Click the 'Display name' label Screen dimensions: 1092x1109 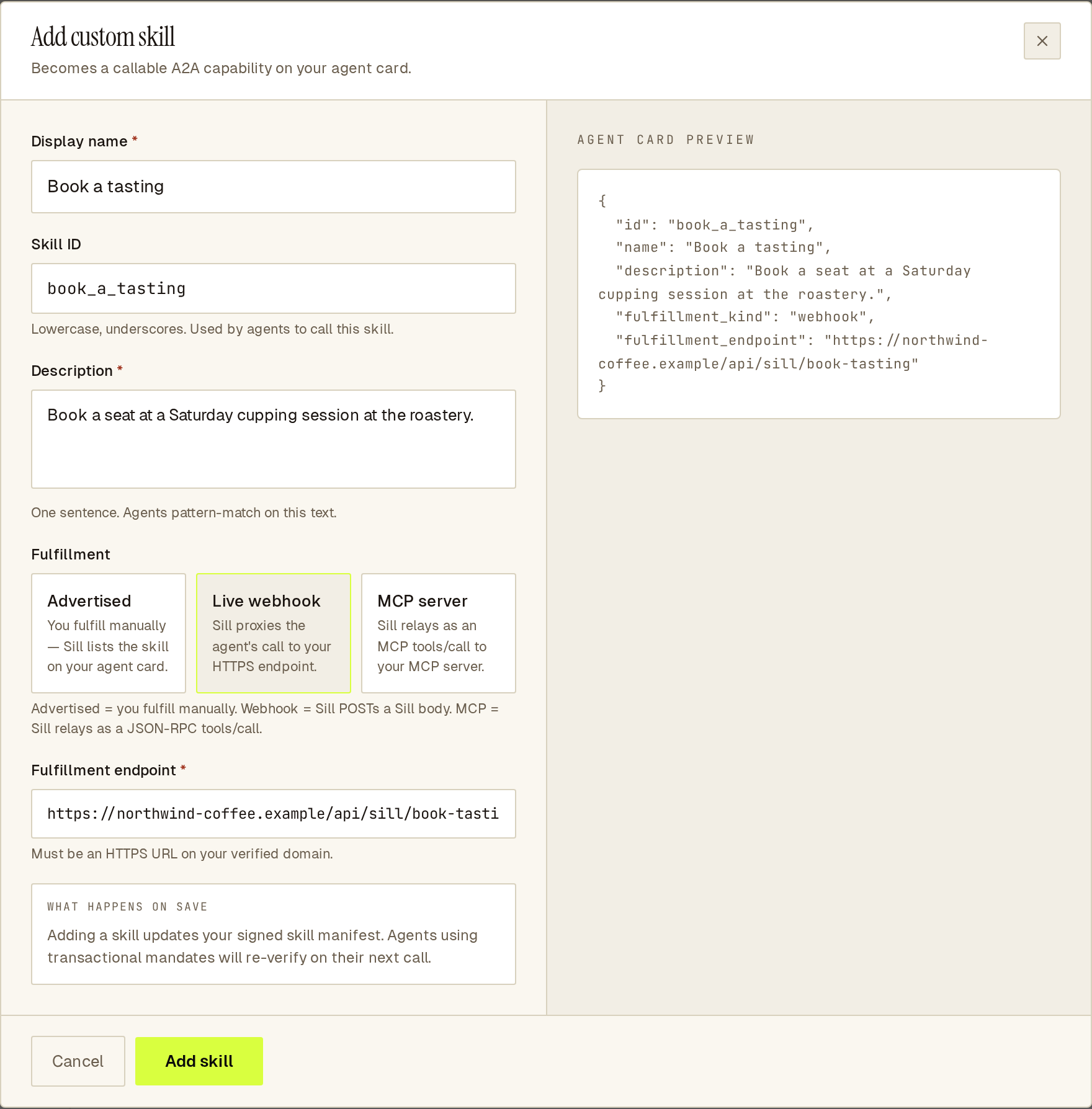pyautogui.click(x=84, y=141)
